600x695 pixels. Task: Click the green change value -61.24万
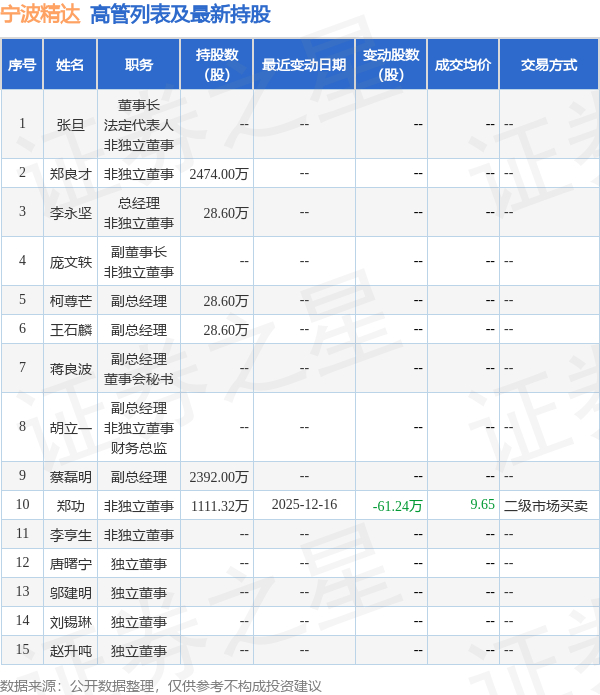[397, 506]
